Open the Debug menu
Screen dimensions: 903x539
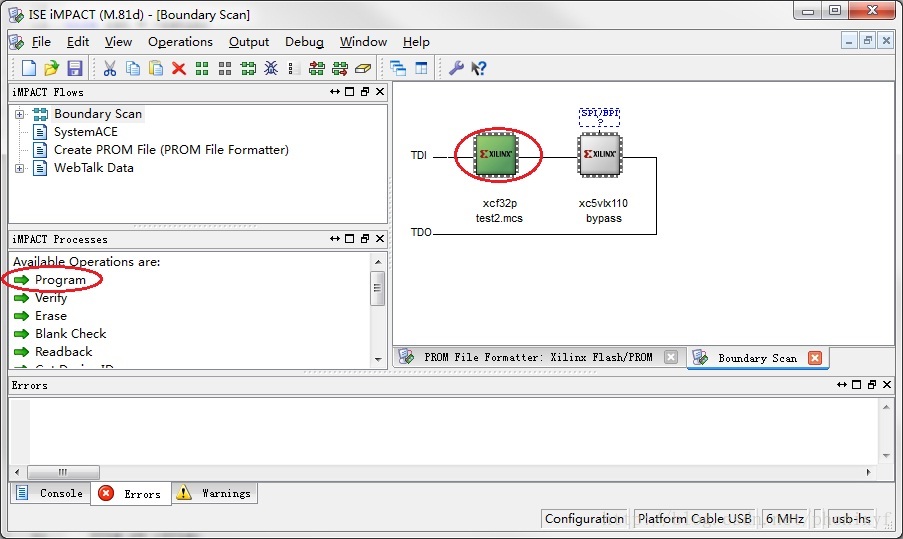[x=304, y=41]
